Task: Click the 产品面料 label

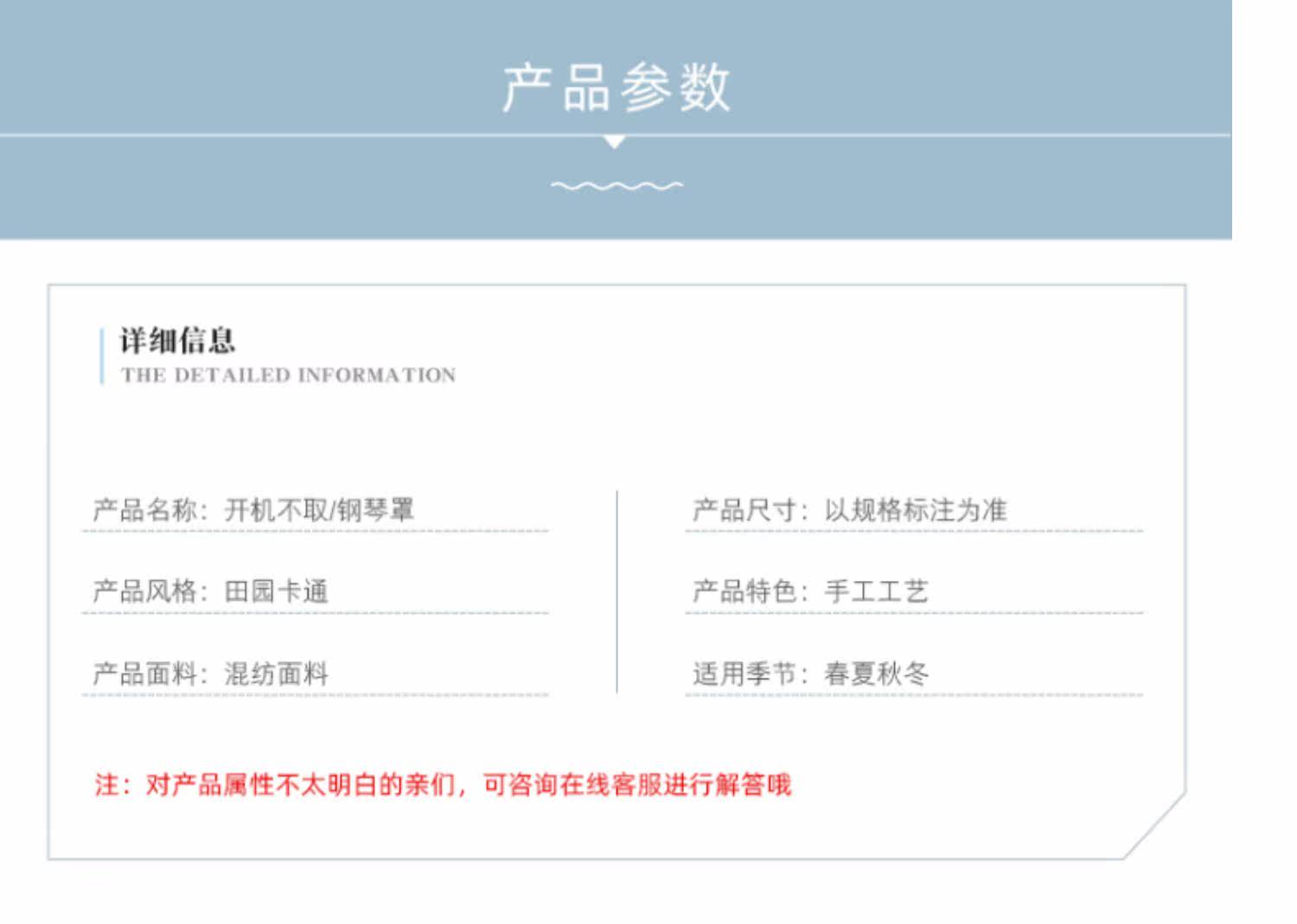Action: click(145, 673)
